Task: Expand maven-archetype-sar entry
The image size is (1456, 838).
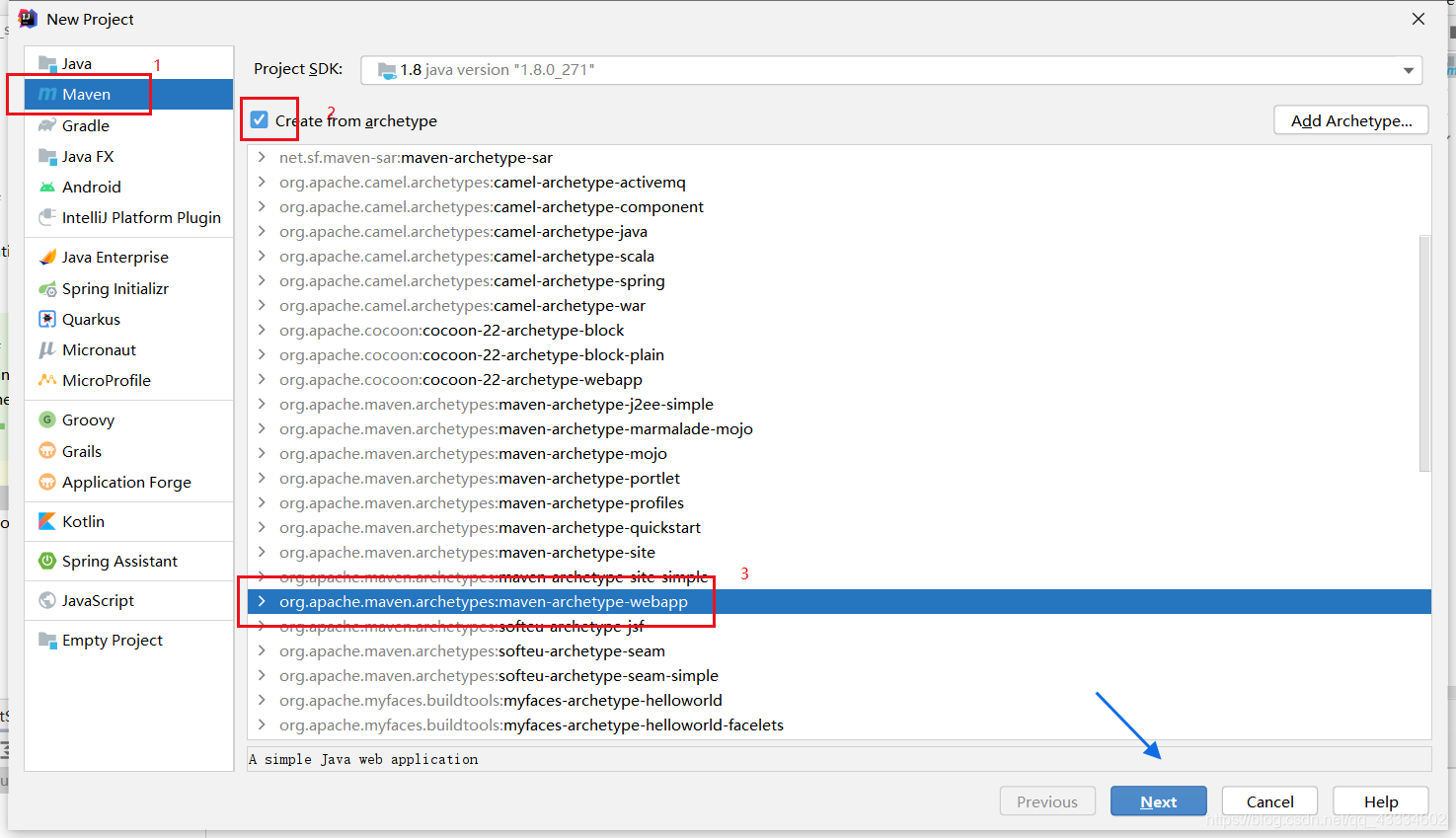Action: pos(262,157)
